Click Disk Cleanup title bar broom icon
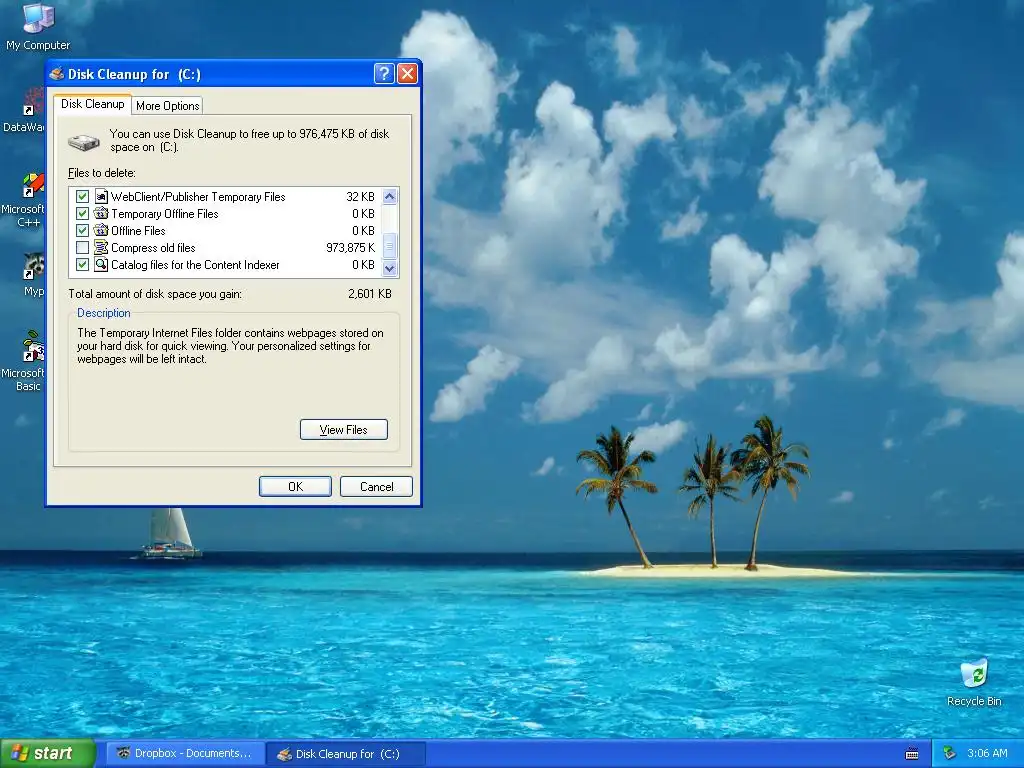Viewport: 1024px width, 768px height. [x=57, y=74]
